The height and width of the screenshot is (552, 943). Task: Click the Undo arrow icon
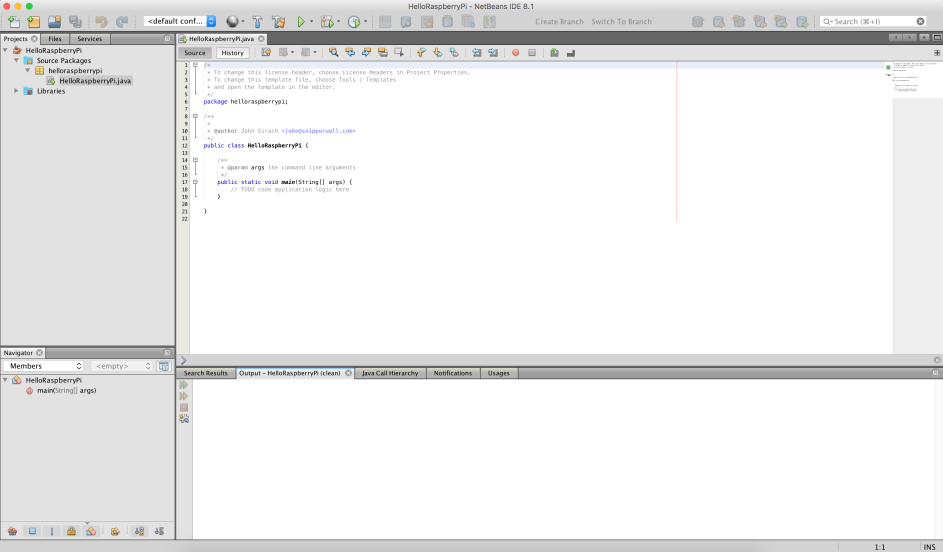101,22
